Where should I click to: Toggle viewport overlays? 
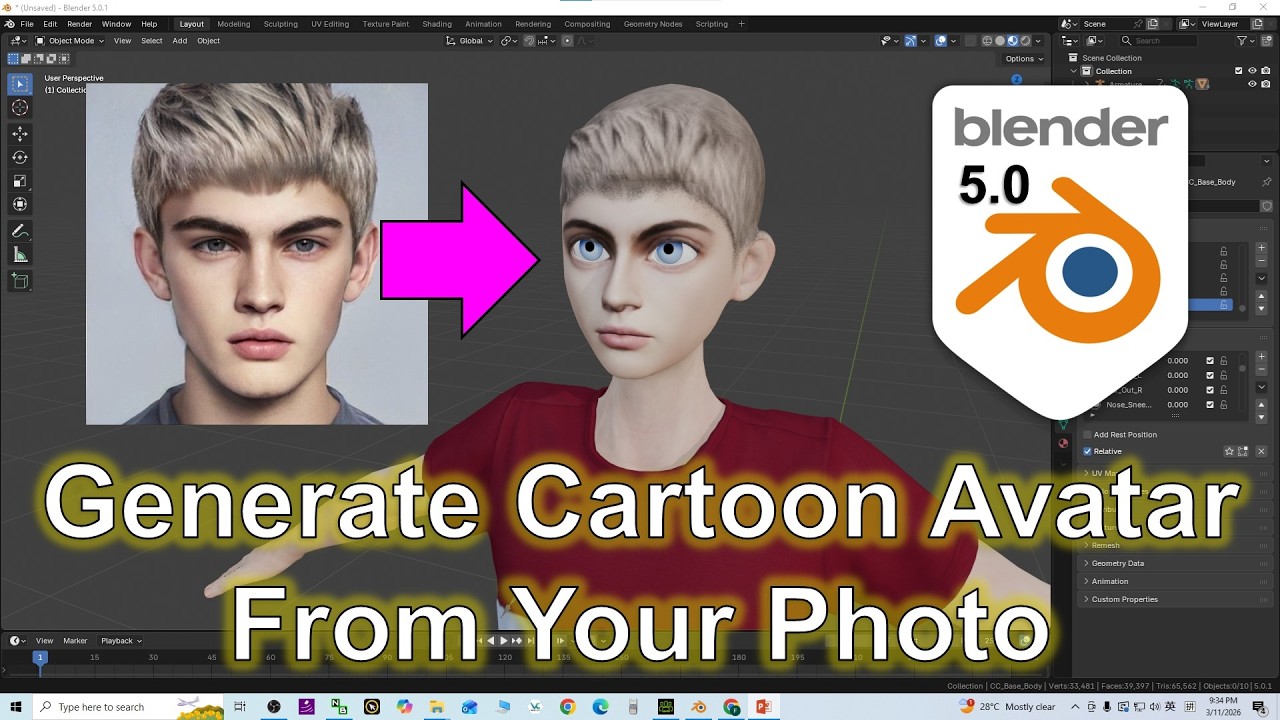pyautogui.click(x=941, y=41)
